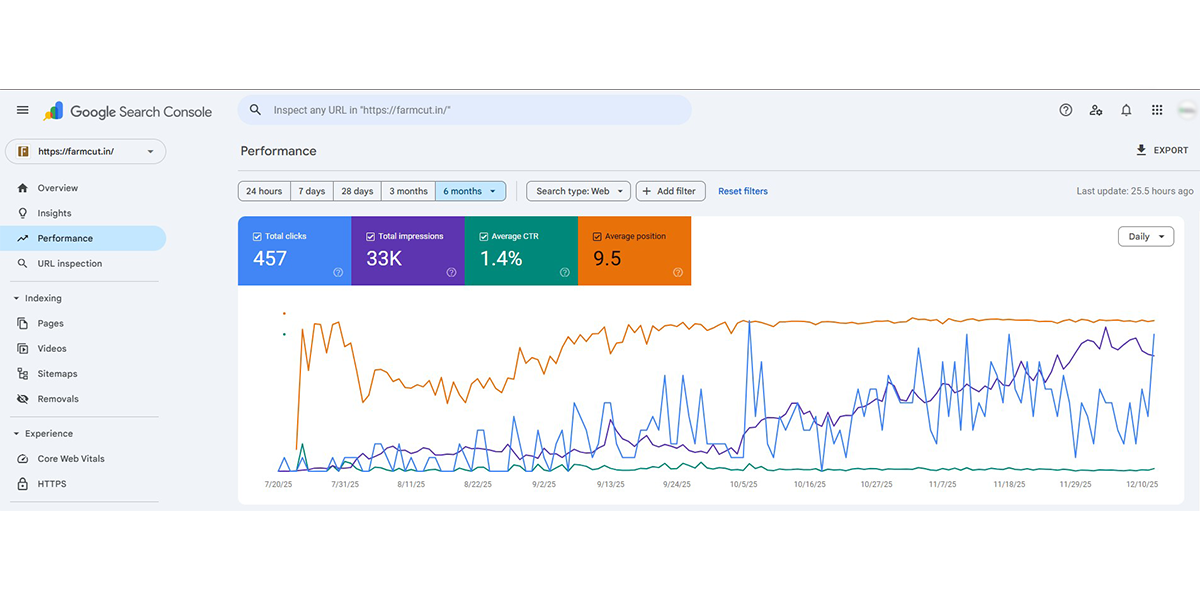Click the Add filter button
This screenshot has height=600, width=1200.
[671, 191]
